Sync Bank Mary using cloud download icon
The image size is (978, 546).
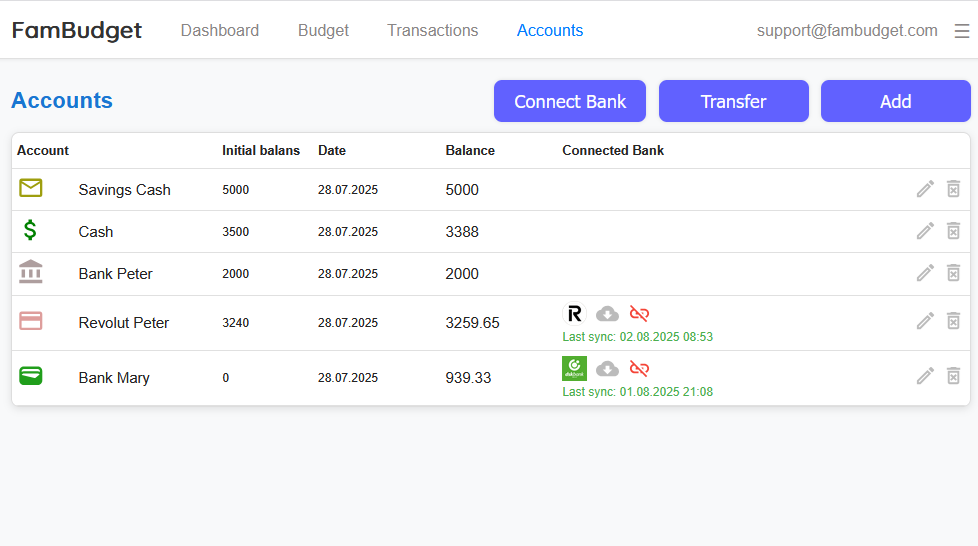[607, 369]
